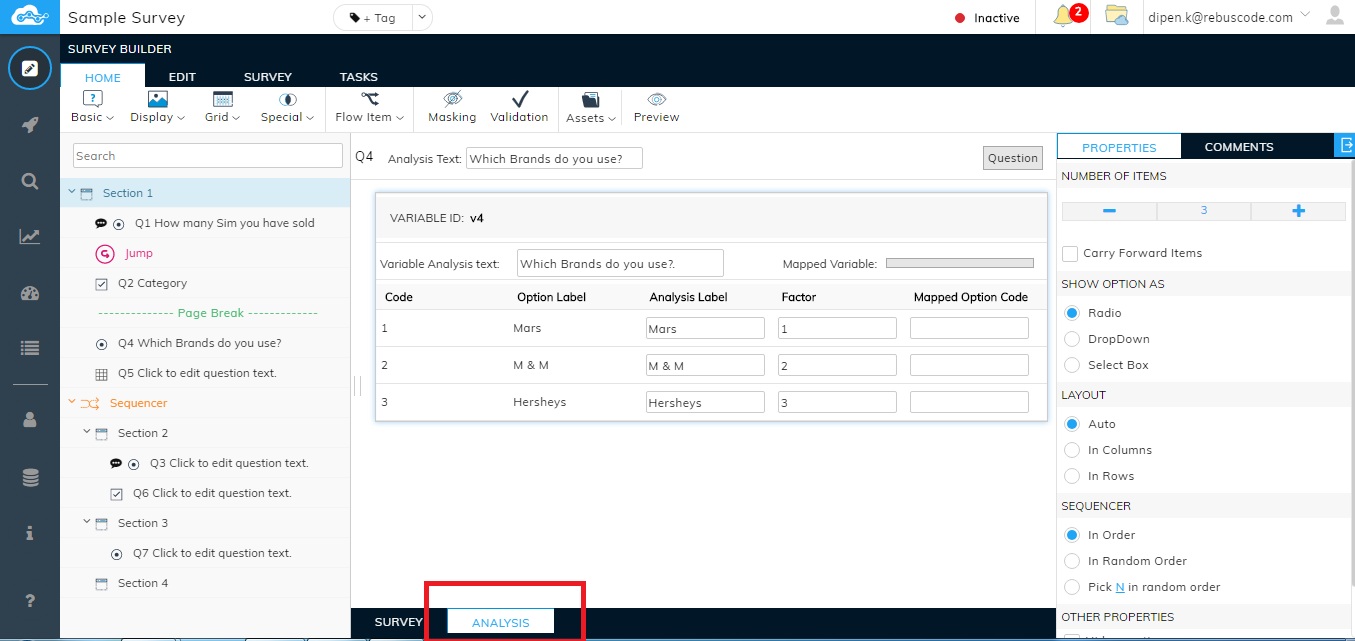
Task: Select the Select Box display option
Action: click(1072, 365)
